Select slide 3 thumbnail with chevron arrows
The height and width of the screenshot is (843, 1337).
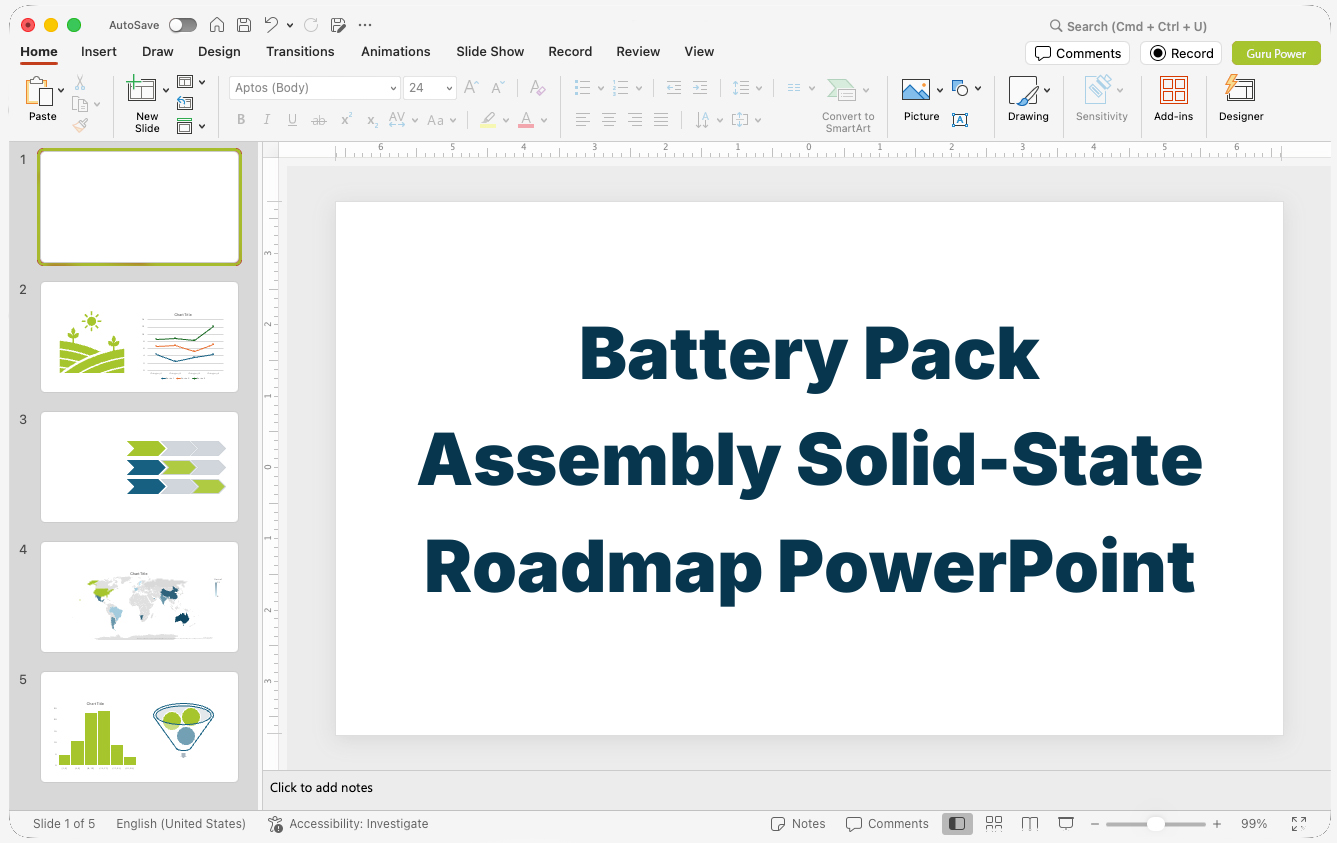(140, 467)
